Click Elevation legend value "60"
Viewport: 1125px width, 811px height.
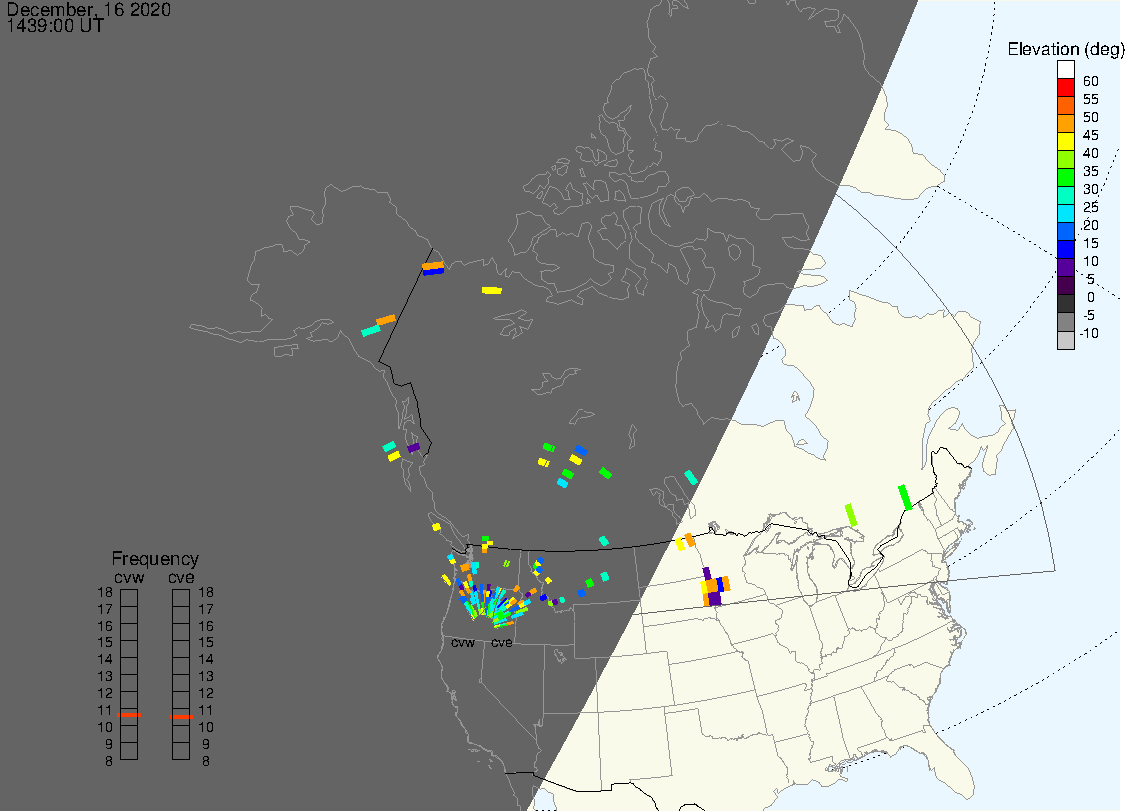coord(1091,81)
